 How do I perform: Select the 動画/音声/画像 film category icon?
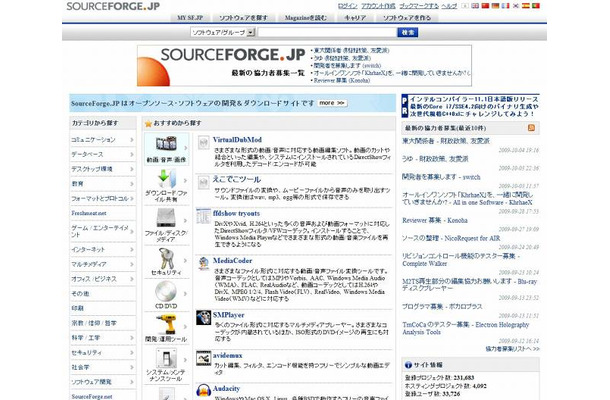pos(166,144)
